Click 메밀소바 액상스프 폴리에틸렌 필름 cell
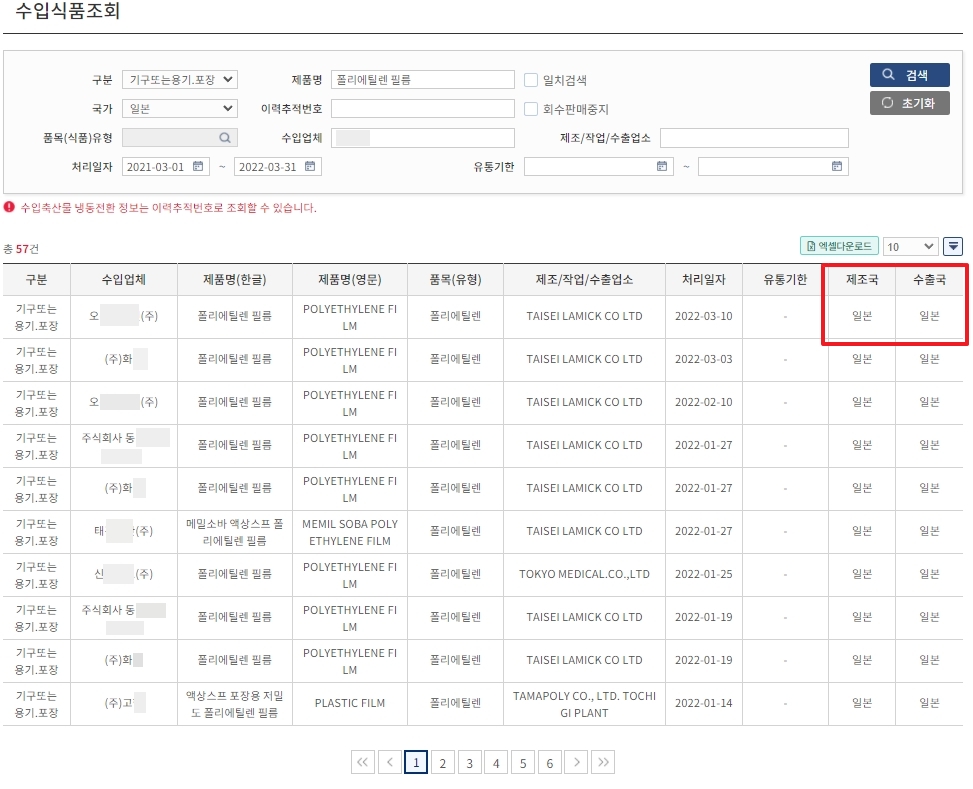Viewport: 973px width, 789px height. tap(235, 532)
